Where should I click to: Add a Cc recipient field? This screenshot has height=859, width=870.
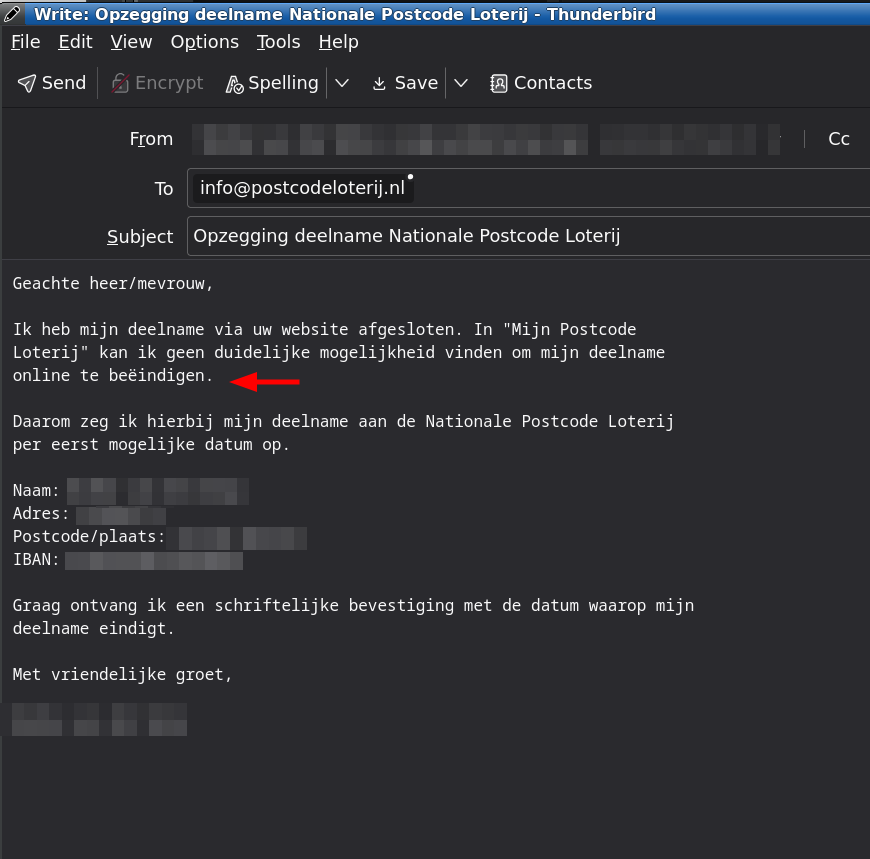839,139
